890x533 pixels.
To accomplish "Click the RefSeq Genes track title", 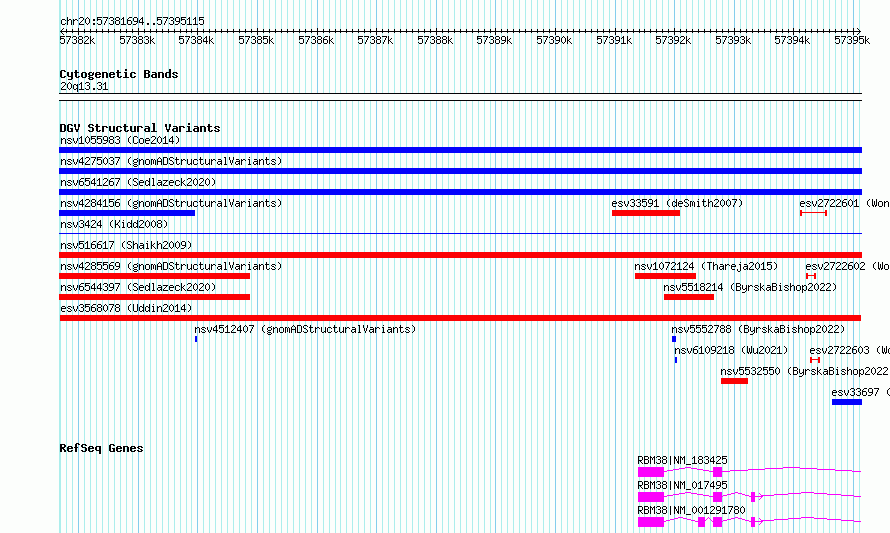I will tap(101, 448).
